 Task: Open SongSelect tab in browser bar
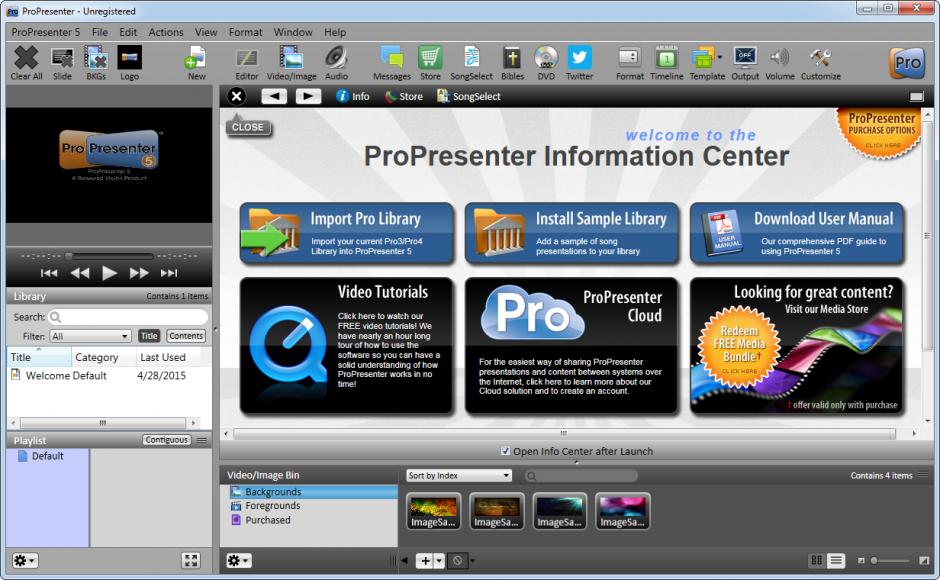click(x=468, y=96)
